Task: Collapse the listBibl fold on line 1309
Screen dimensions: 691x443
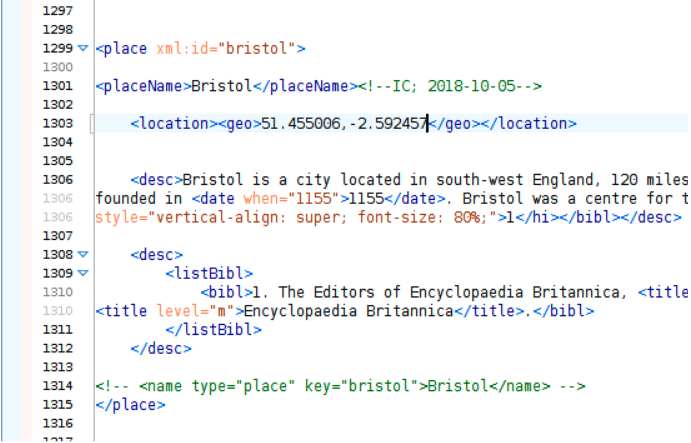Action: [83, 273]
